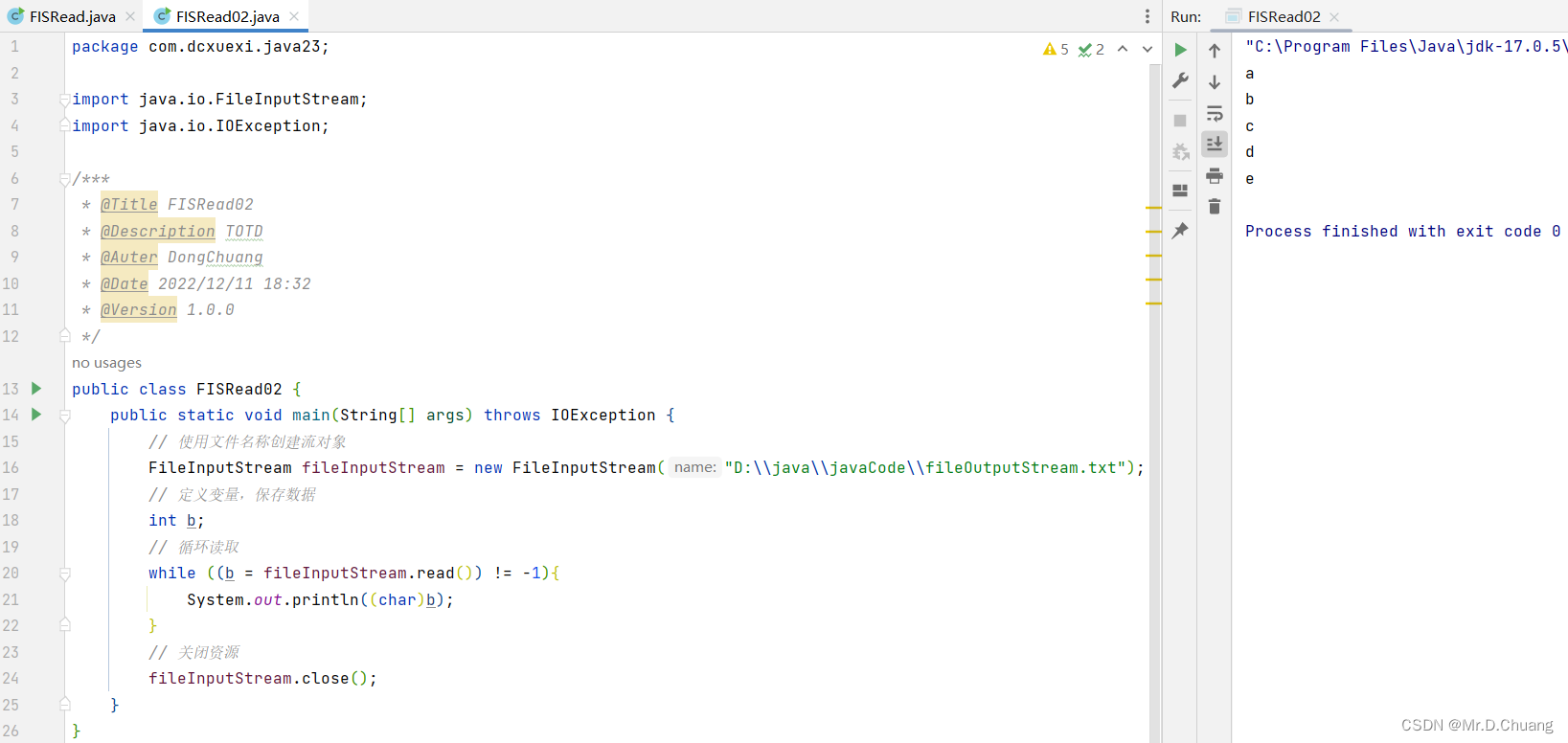Pin the Run tab with the pin icon
This screenshot has width=1568, height=743.
click(x=1180, y=230)
